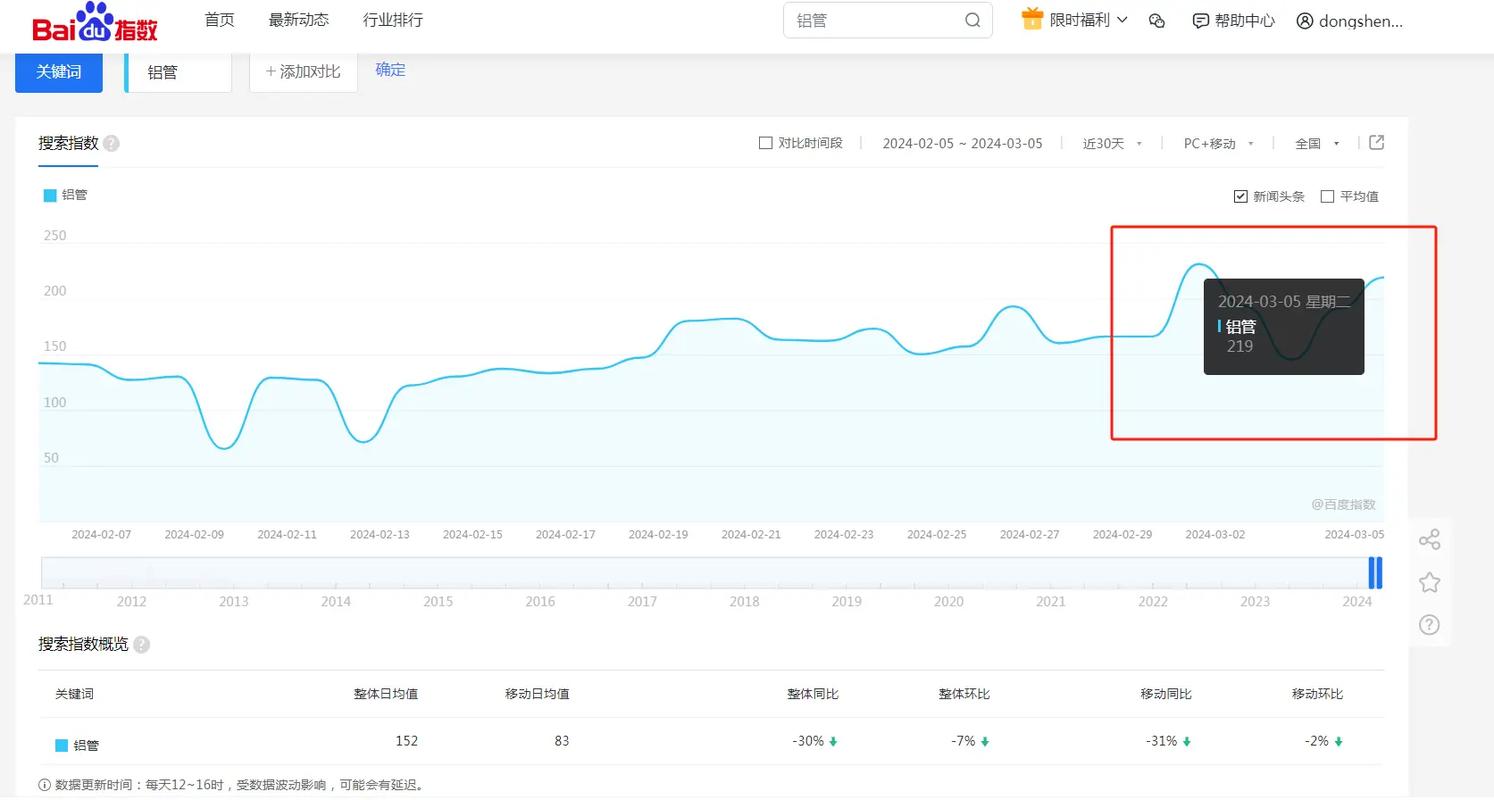
Task: Click the -7% value cell
Action: click(970, 741)
